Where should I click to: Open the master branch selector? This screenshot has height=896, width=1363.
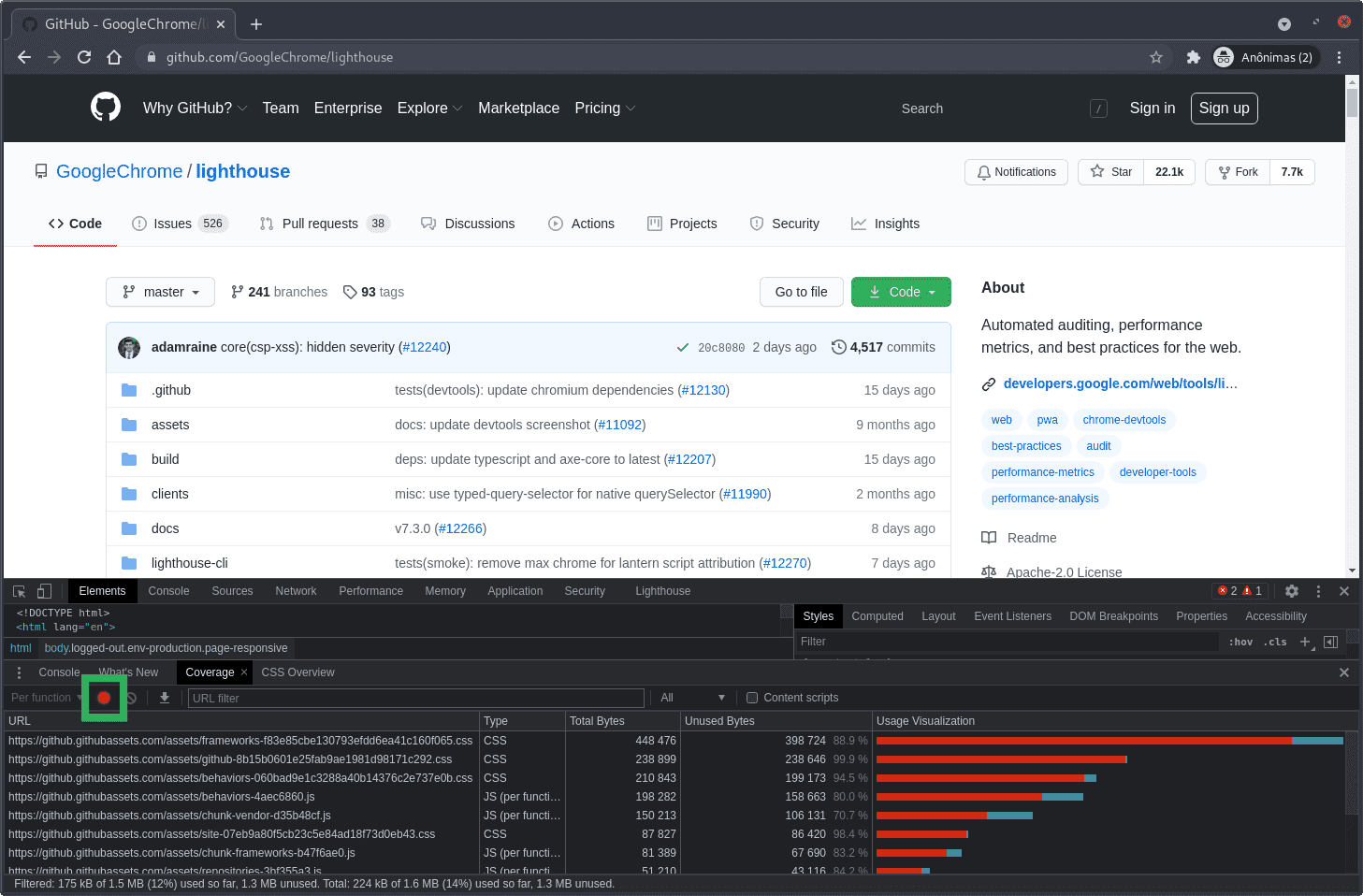coord(160,292)
